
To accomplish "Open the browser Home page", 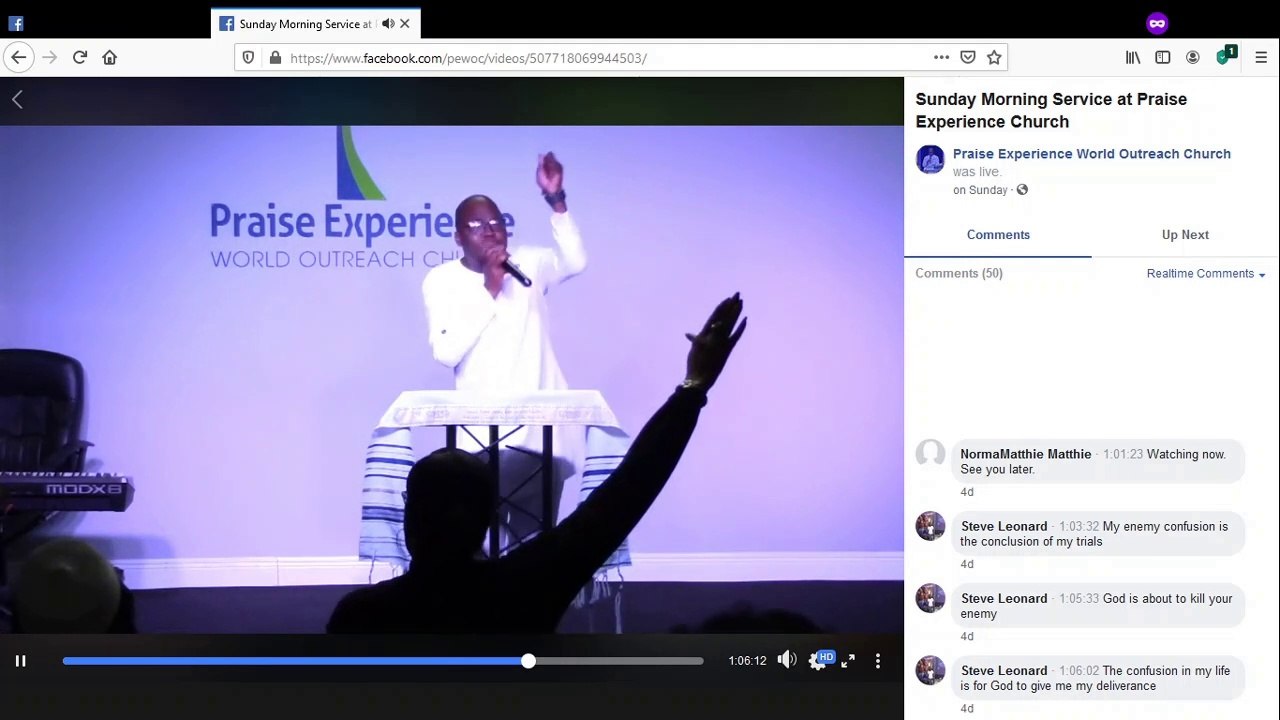I will pos(110,58).
